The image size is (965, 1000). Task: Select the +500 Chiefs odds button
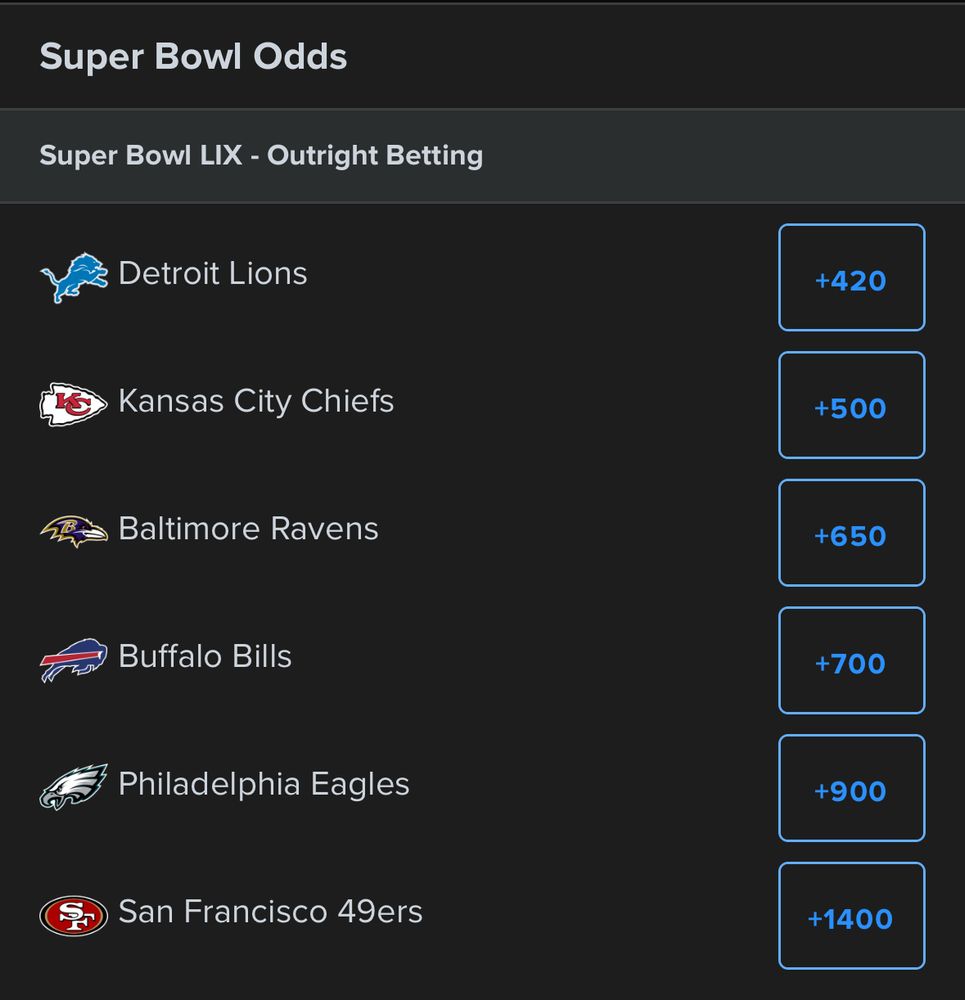click(x=851, y=405)
